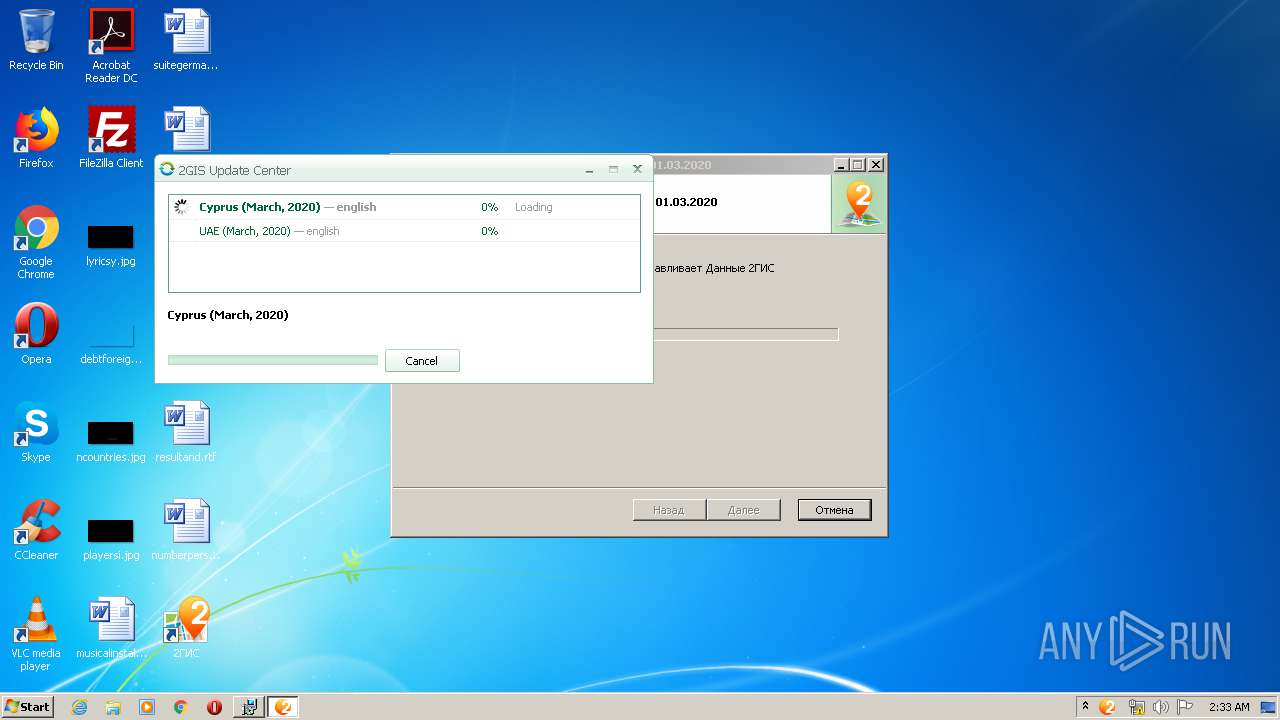The height and width of the screenshot is (720, 1280).
Task: Click the 2GIS system tray icon
Action: tap(1107, 707)
